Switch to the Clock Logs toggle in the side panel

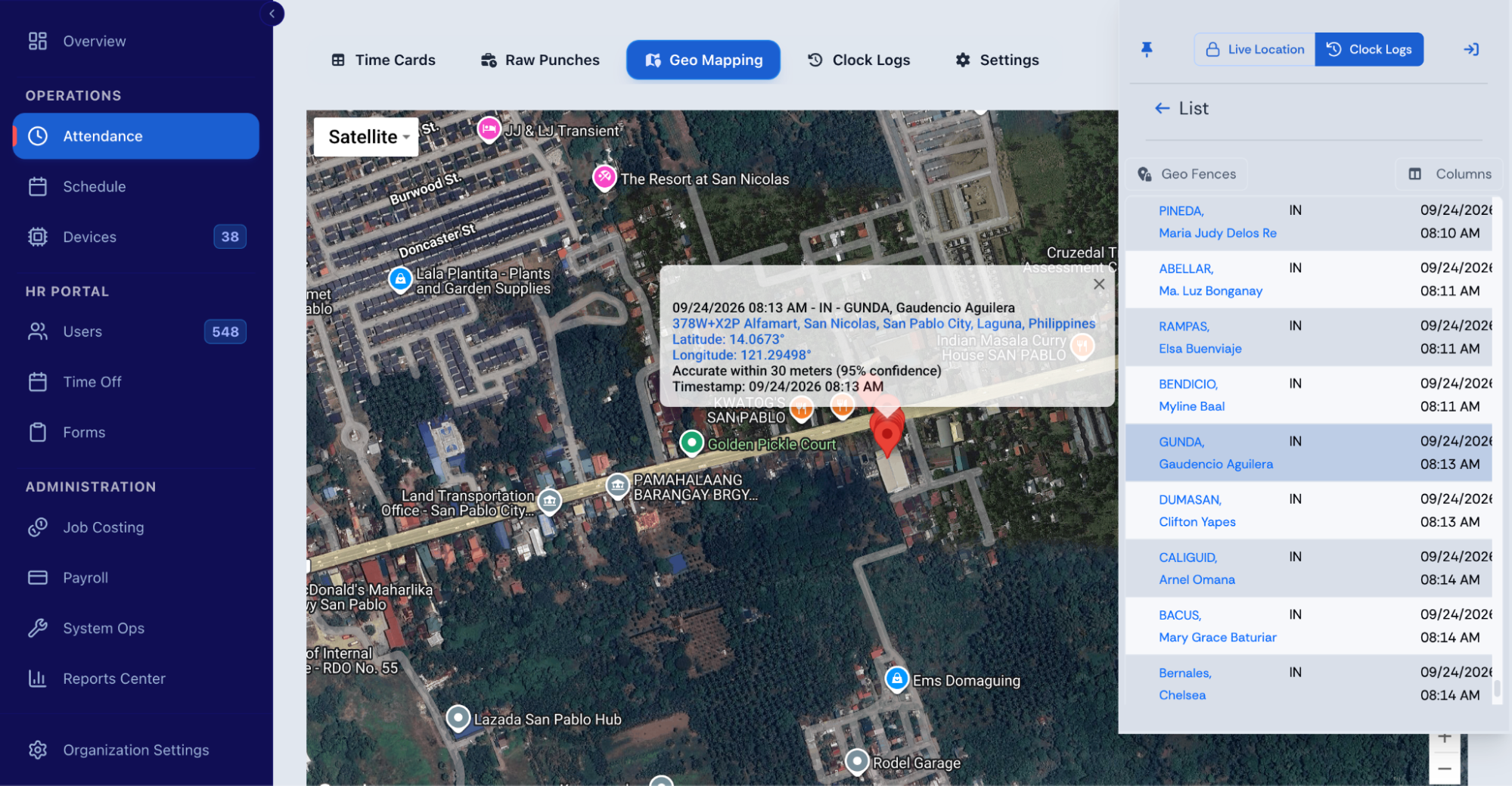1369,49
